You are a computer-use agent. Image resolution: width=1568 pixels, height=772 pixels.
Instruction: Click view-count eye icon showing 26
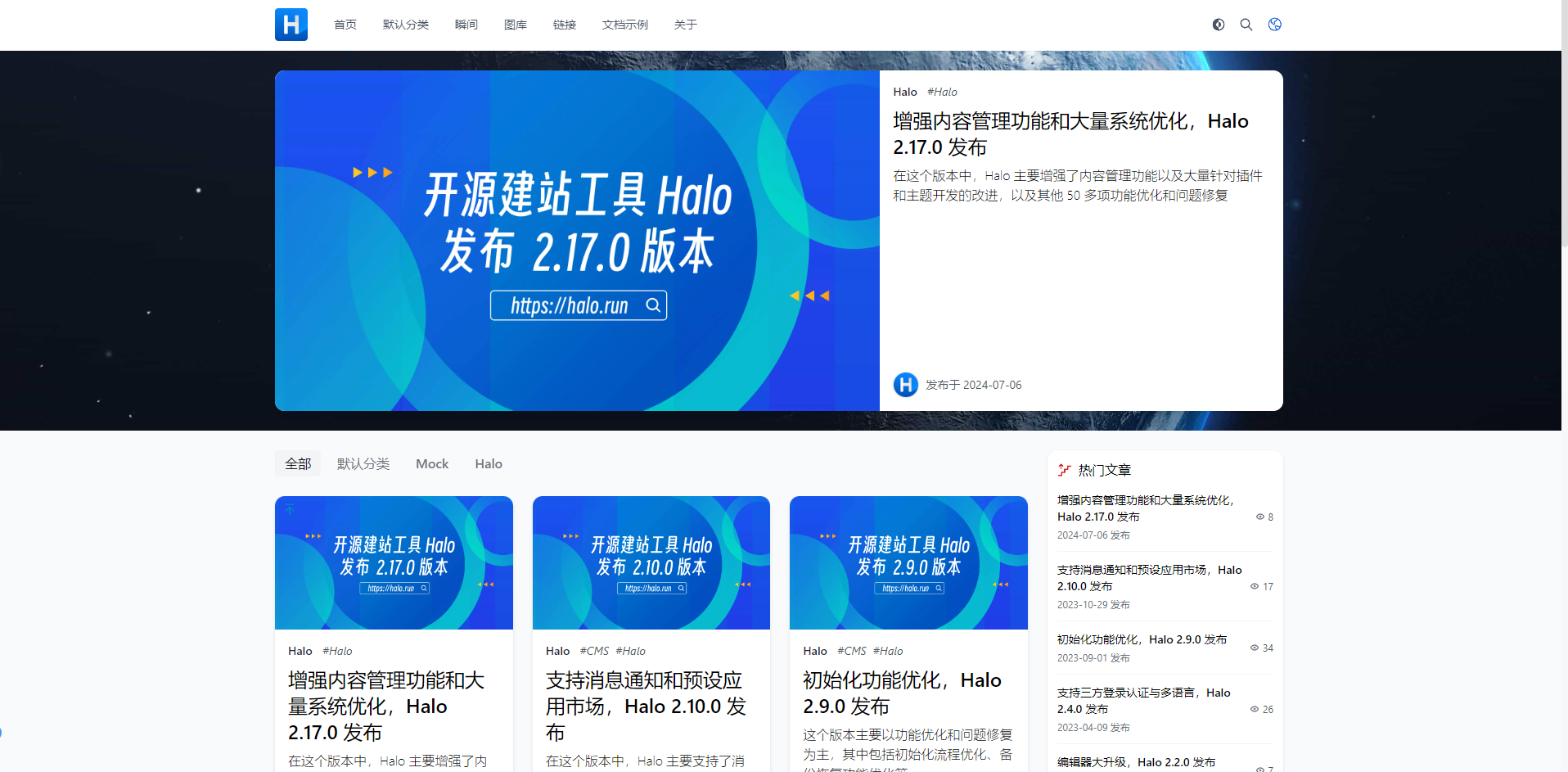[1255, 709]
